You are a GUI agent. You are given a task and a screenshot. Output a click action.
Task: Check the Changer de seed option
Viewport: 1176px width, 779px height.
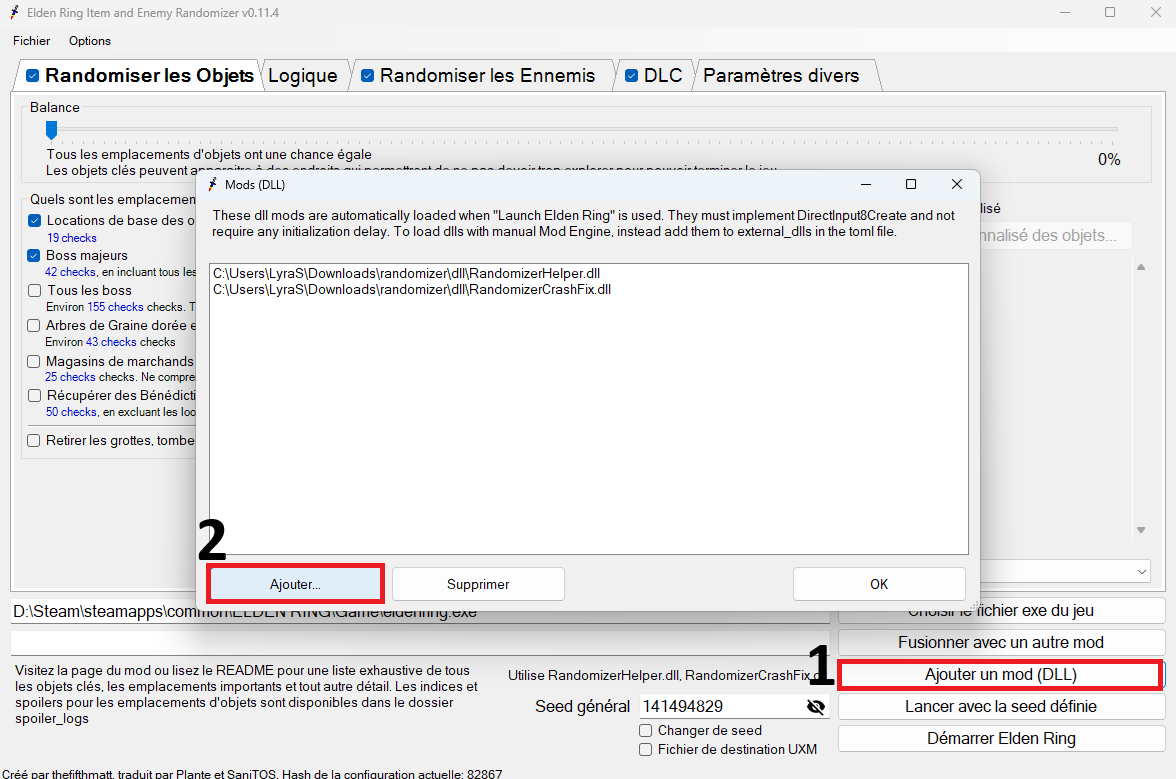tap(646, 730)
